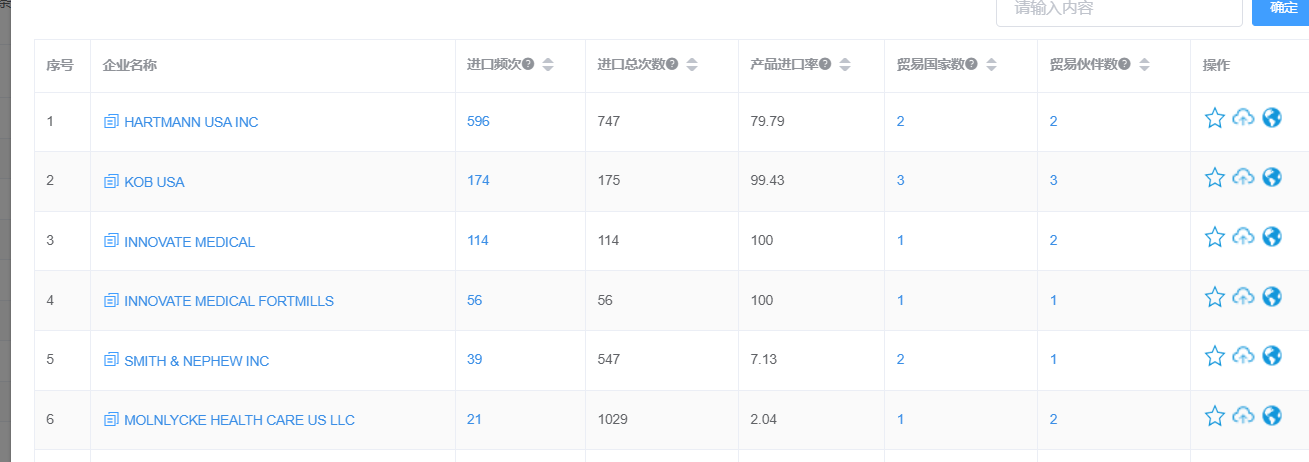Sort table by 进口频次 column arrows
1309x462 pixels.
(548, 65)
